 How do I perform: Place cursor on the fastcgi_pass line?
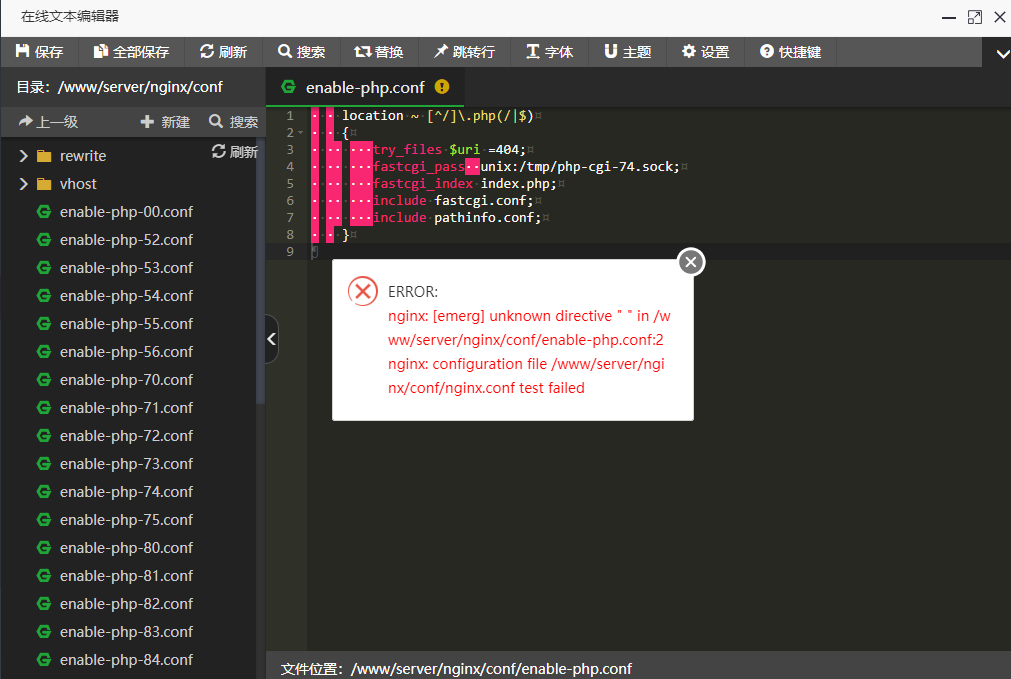pyautogui.click(x=526, y=166)
